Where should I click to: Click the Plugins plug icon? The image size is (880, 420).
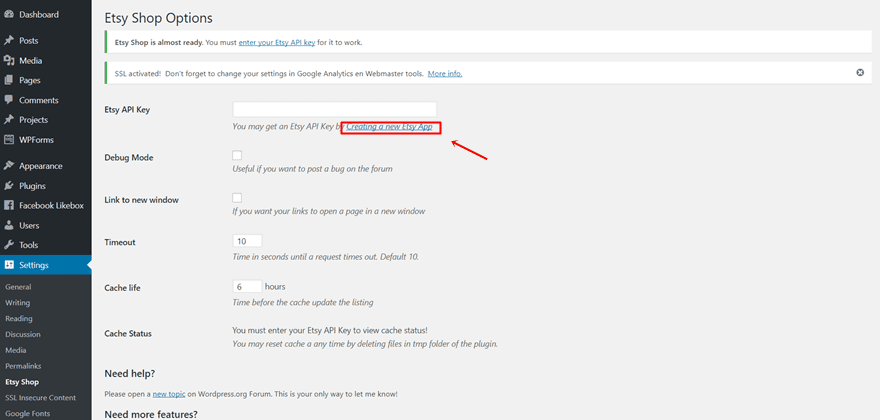pos(8,186)
